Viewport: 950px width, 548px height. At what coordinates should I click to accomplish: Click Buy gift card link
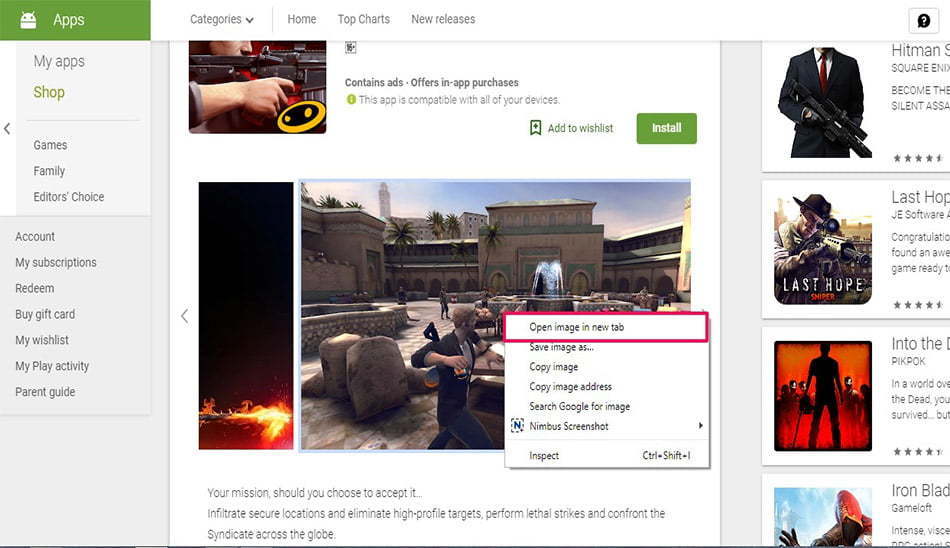(45, 314)
